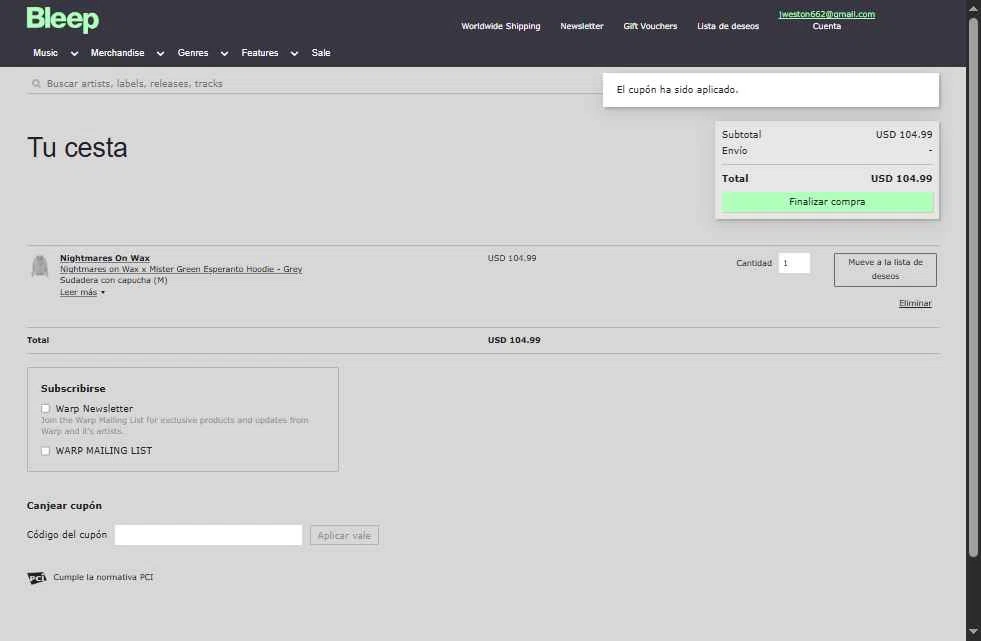Open the Bleep logo home link
The height and width of the screenshot is (641, 981).
pyautogui.click(x=63, y=19)
